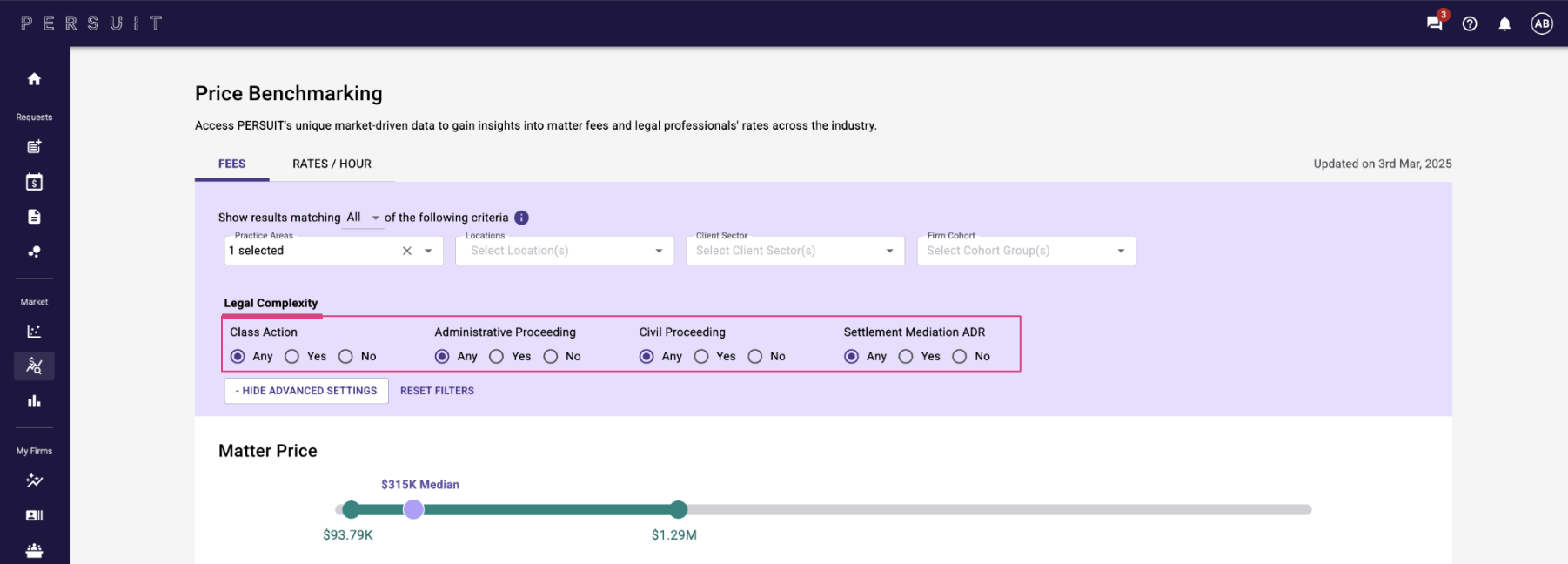Open the Client Sector dropdown
The height and width of the screenshot is (564, 1568).
coord(889,251)
